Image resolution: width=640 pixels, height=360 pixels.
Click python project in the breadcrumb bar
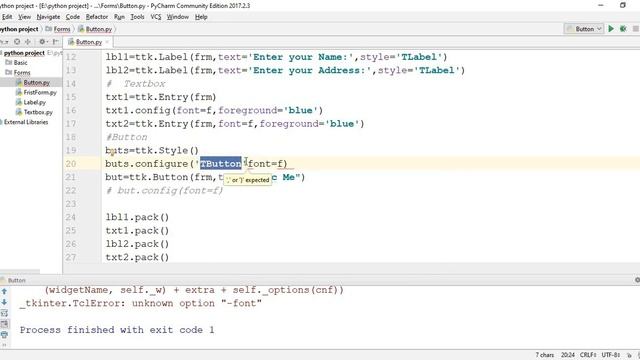(x=19, y=29)
